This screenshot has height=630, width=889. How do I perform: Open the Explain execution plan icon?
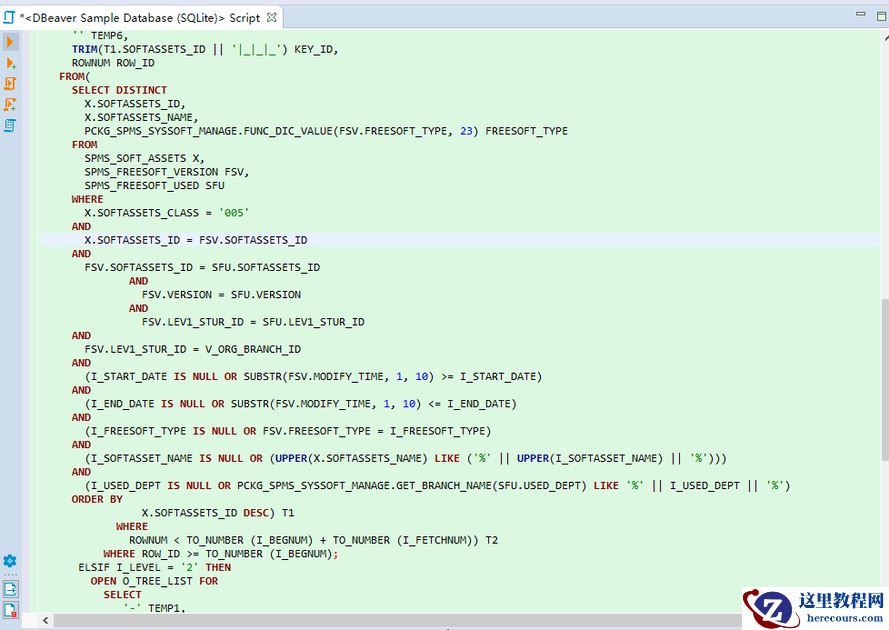(10, 125)
